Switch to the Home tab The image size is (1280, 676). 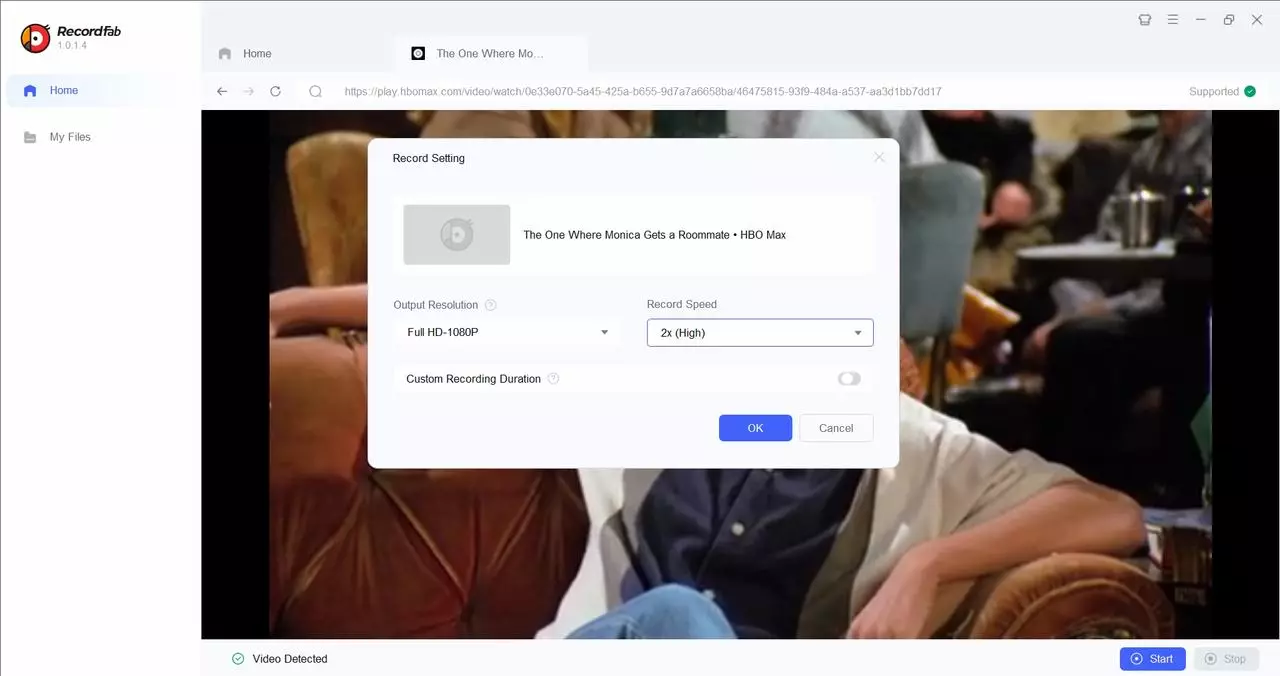click(x=298, y=54)
